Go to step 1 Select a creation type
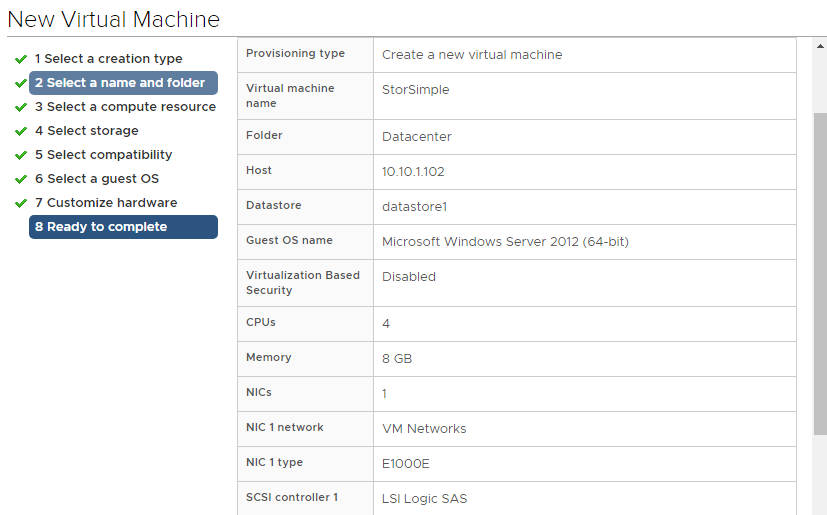The image size is (827, 515). 109,59
